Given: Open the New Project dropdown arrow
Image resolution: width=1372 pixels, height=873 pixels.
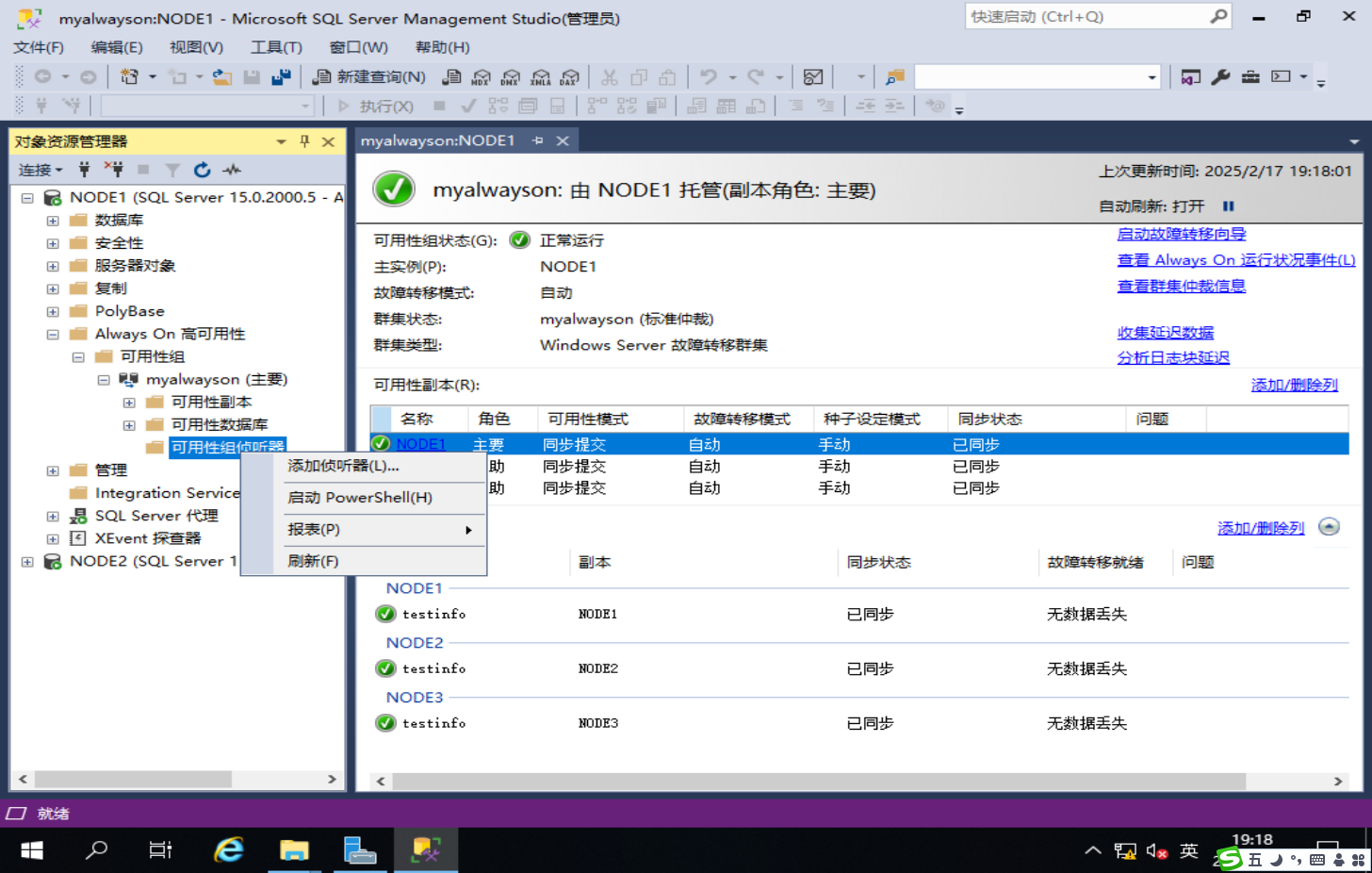Looking at the screenshot, I should pyautogui.click(x=153, y=77).
